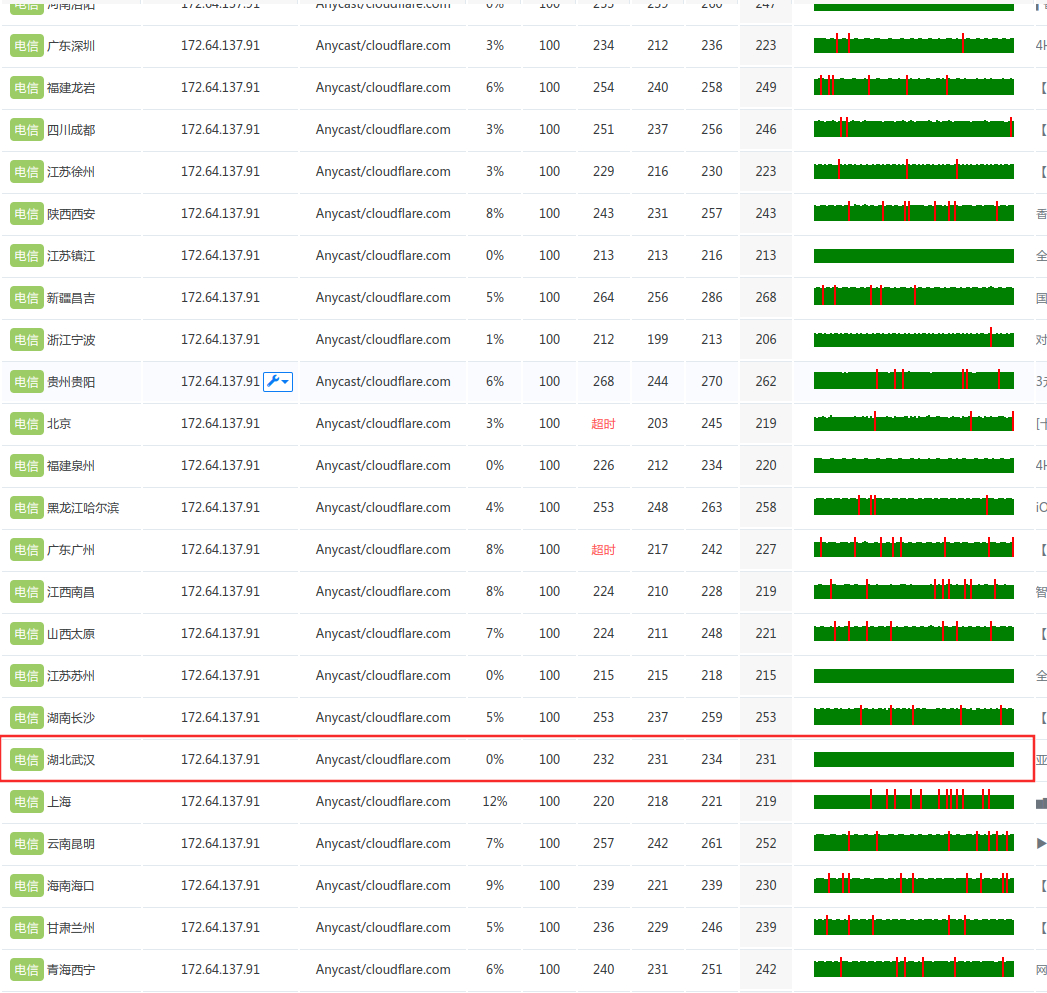Select the 广东广州 location name
This screenshot has width=1047, height=993.
pyautogui.click(x=71, y=550)
